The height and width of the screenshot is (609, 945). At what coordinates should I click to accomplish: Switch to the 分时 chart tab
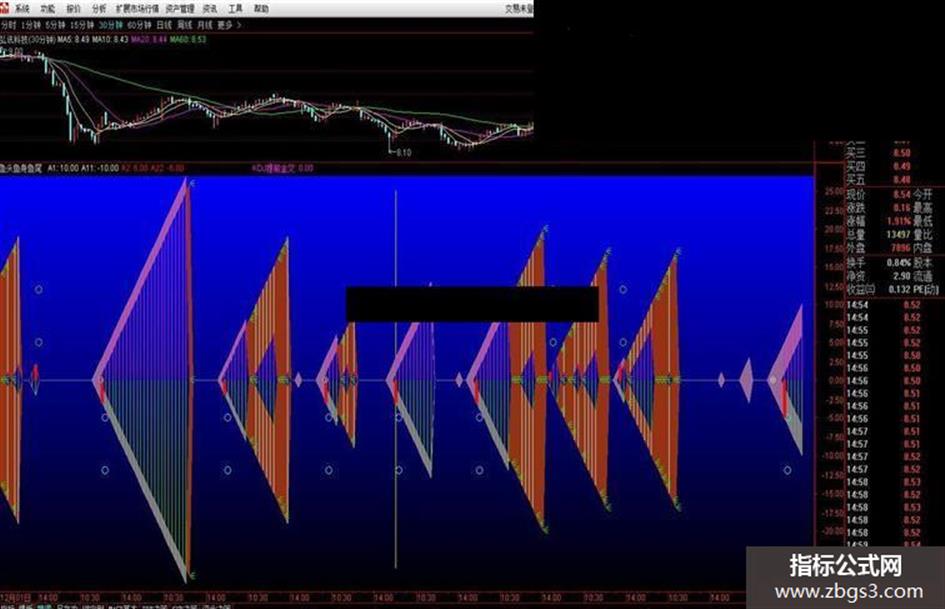click(x=8, y=25)
